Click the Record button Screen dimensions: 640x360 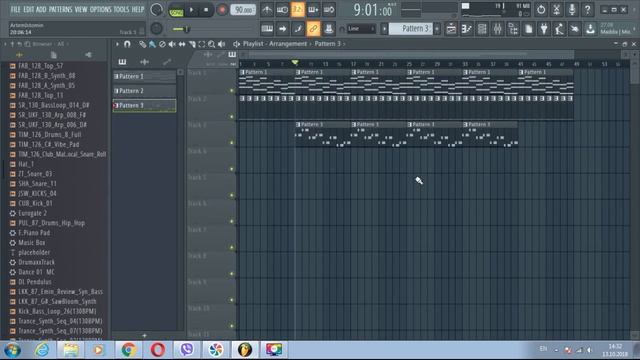[222, 10]
